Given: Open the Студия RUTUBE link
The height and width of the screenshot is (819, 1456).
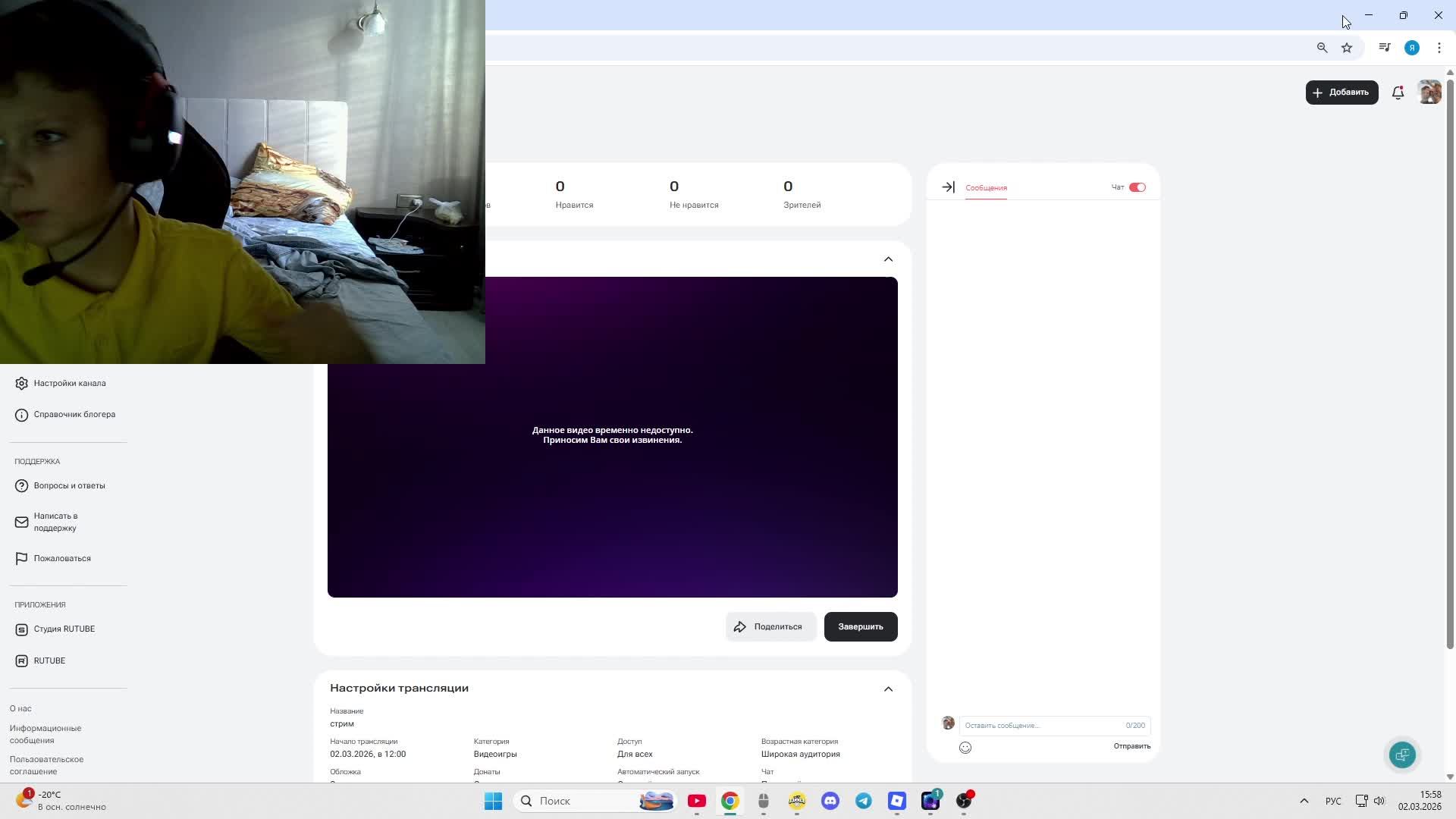Looking at the screenshot, I should [64, 629].
